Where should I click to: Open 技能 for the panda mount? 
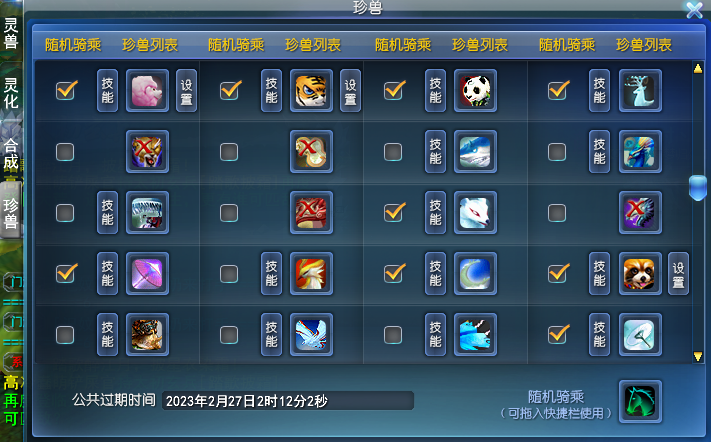pos(435,90)
